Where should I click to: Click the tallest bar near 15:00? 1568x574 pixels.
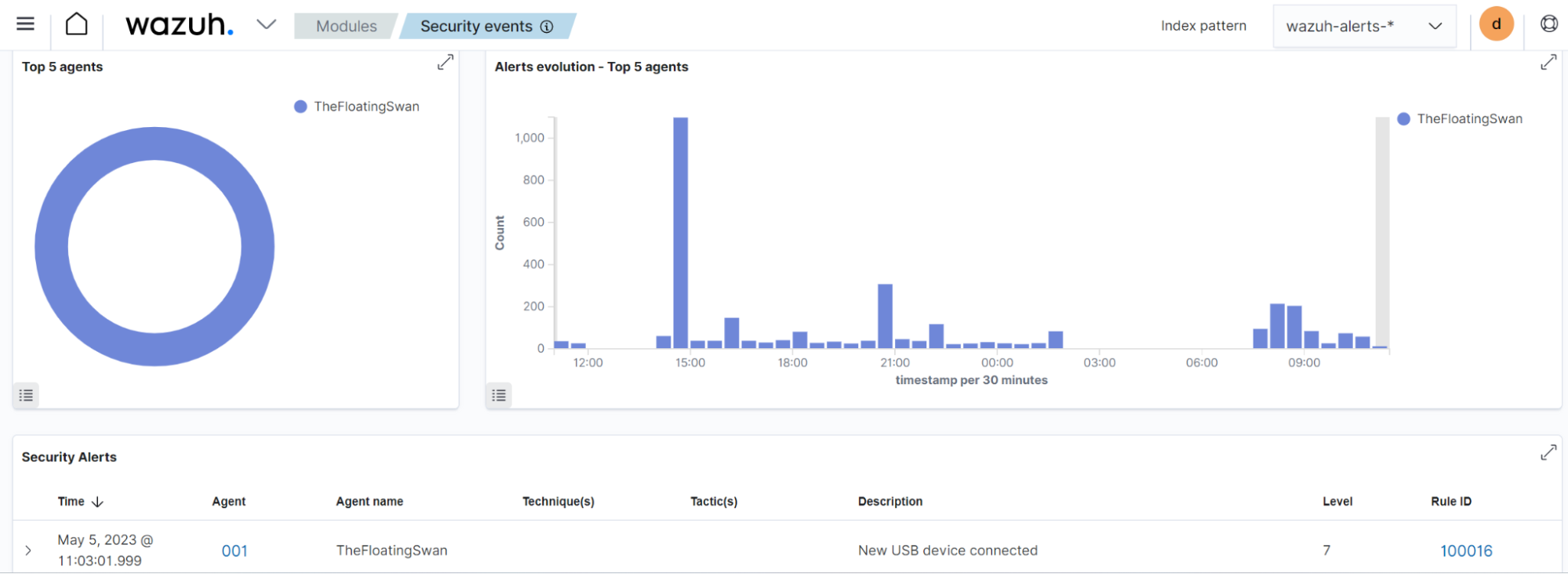681,233
